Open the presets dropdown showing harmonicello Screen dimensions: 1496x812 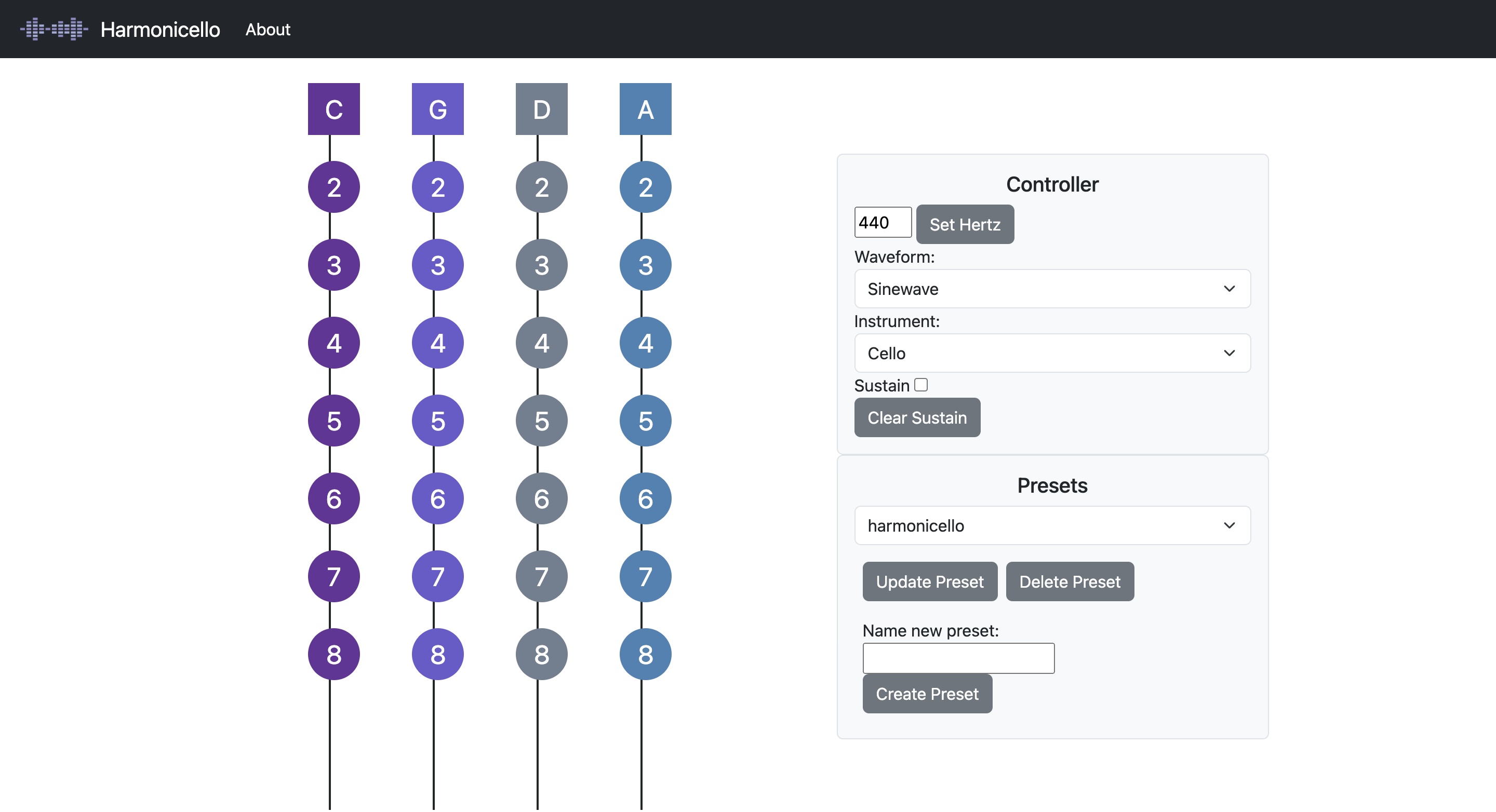click(1052, 525)
